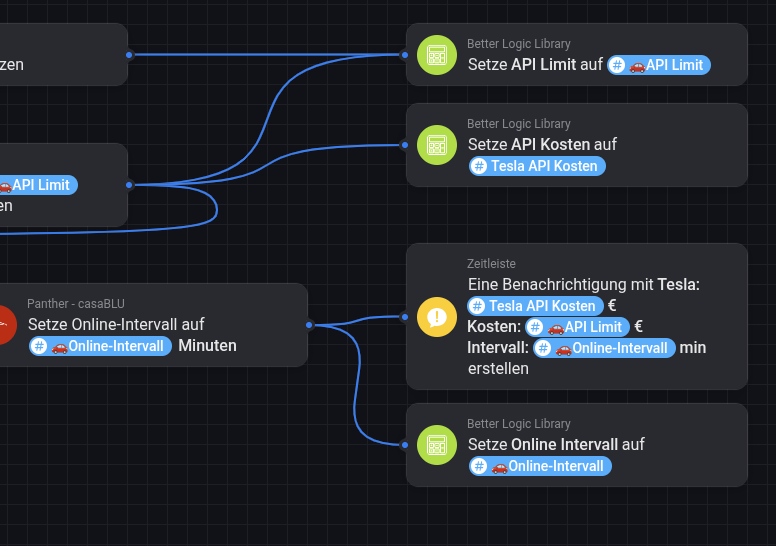This screenshot has height=546, width=776.
Task: Select Online-Intervall tag in Setze Online Intervall card
Action: 540,466
